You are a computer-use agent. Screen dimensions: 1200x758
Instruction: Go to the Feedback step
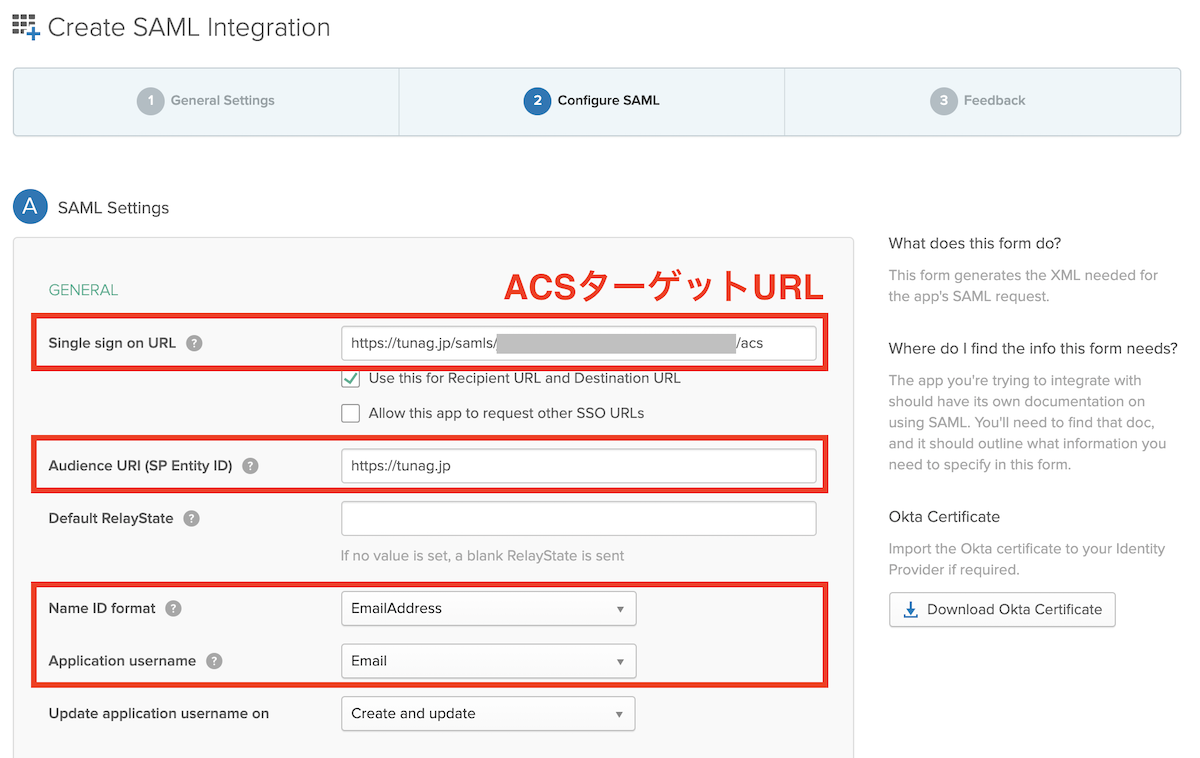(982, 101)
